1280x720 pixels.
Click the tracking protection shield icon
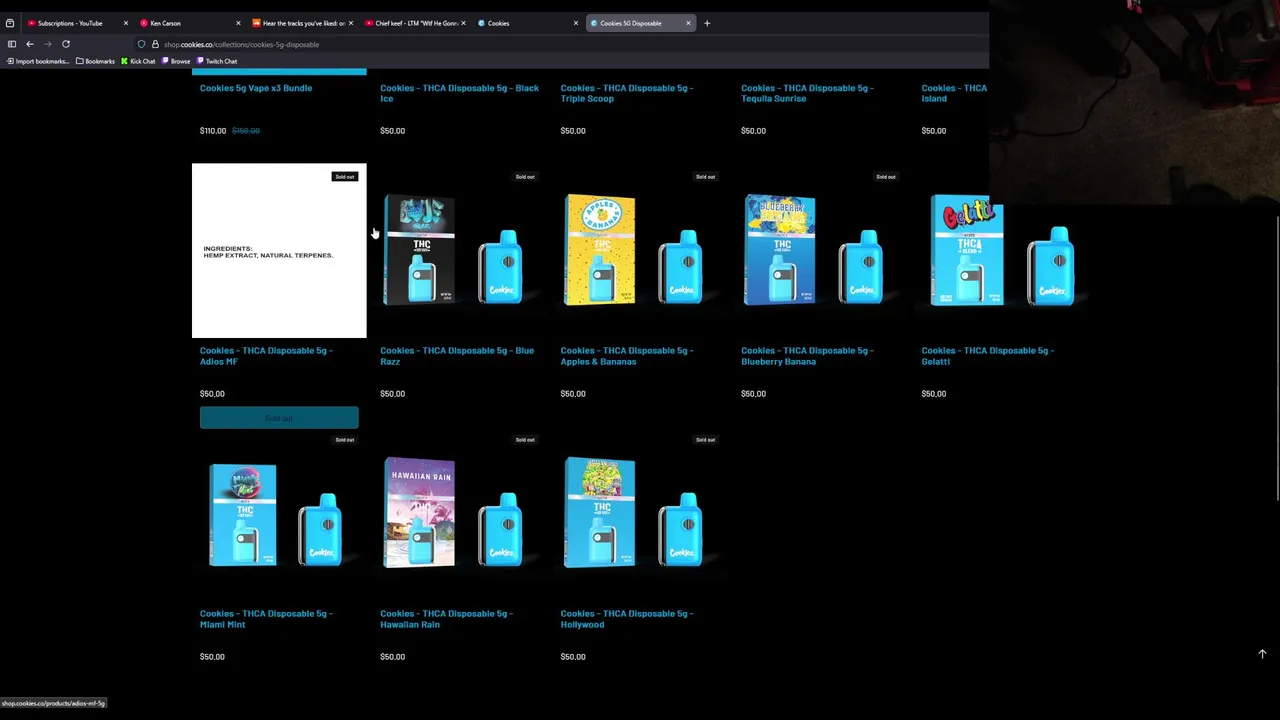coord(141,44)
